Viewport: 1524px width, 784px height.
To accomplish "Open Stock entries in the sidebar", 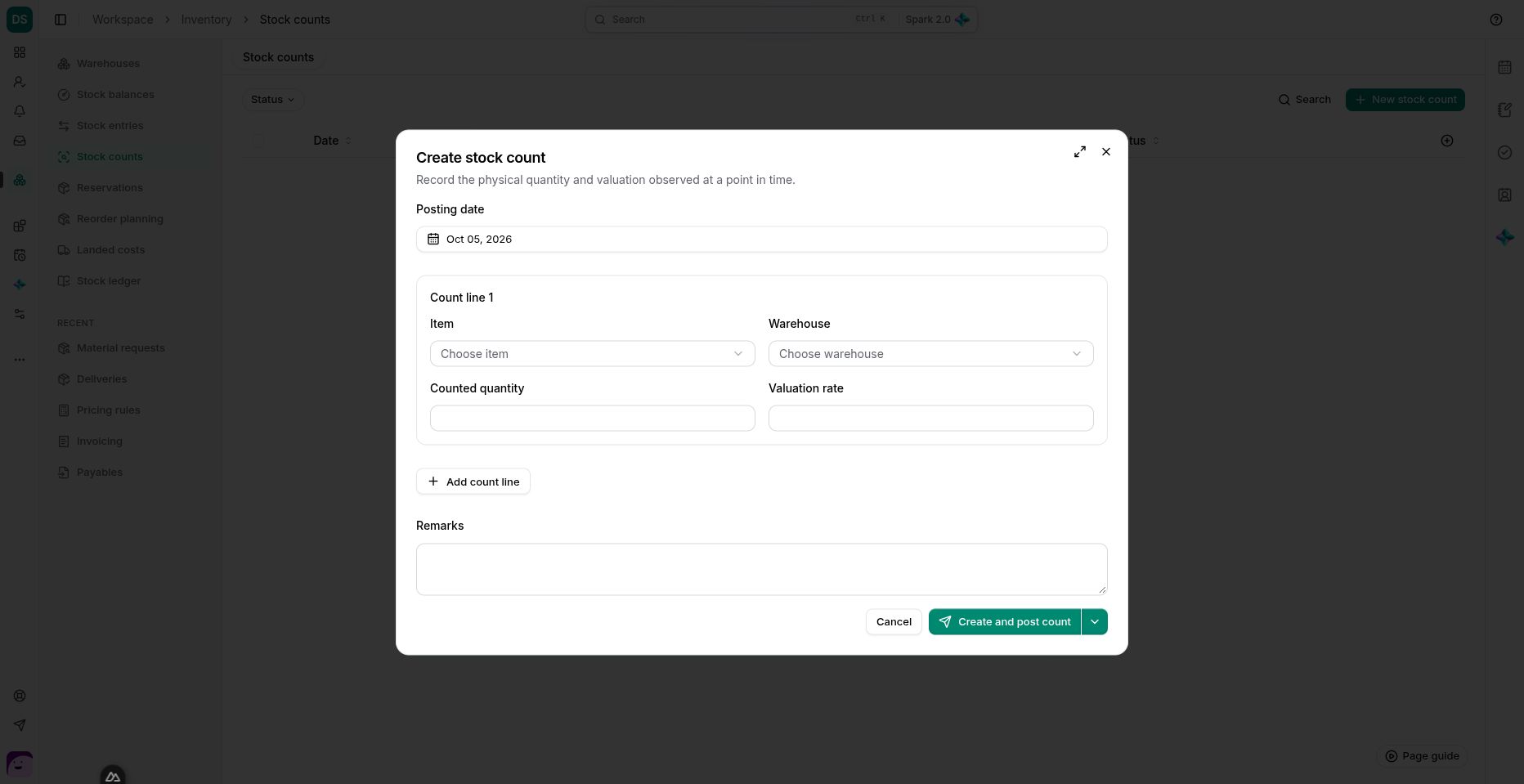I will pyautogui.click(x=132, y=126).
